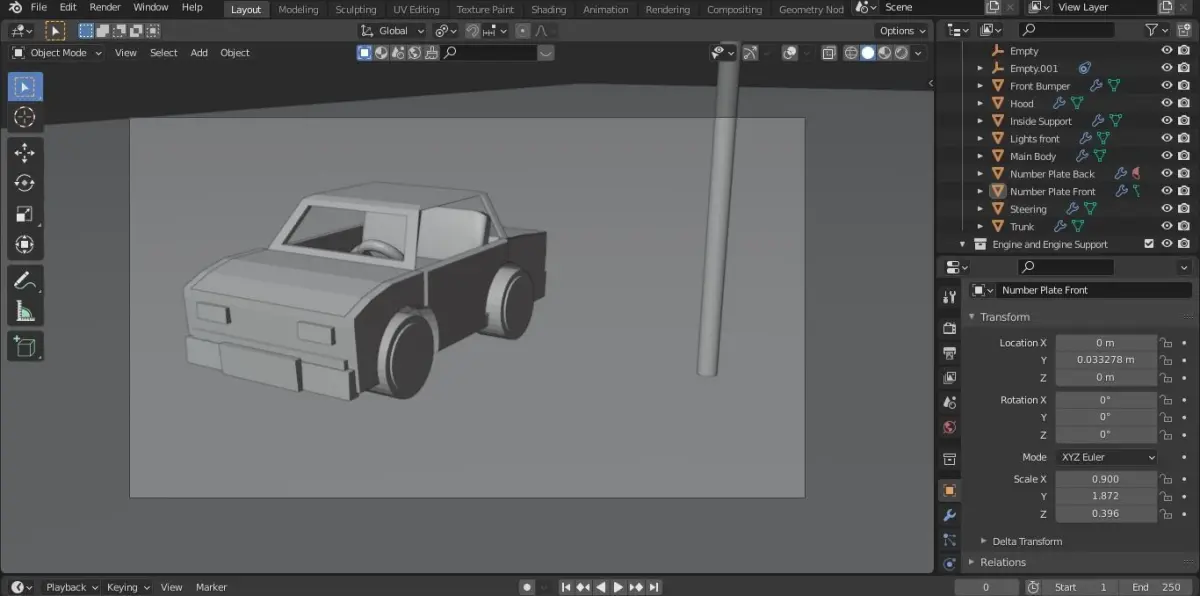Select the Transform tool

tap(25, 244)
